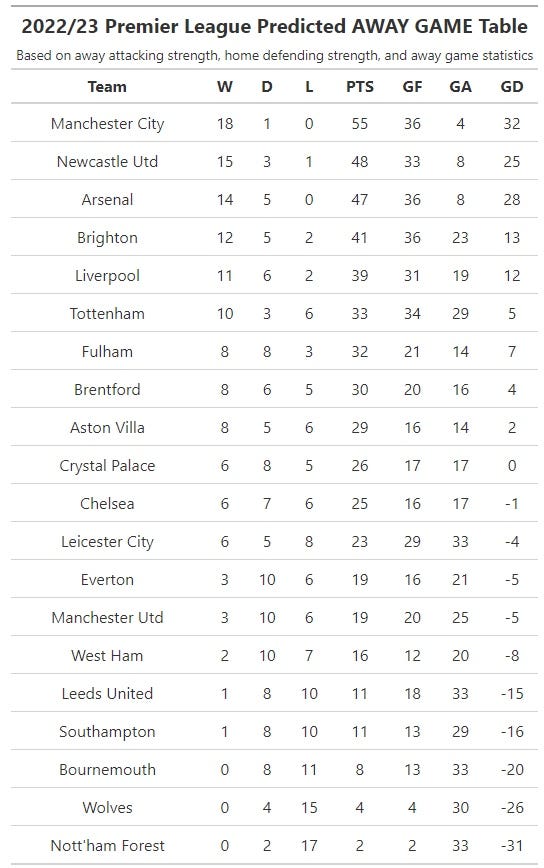Click Manchester City's 55 points value
The width and height of the screenshot is (544, 868).
360,124
